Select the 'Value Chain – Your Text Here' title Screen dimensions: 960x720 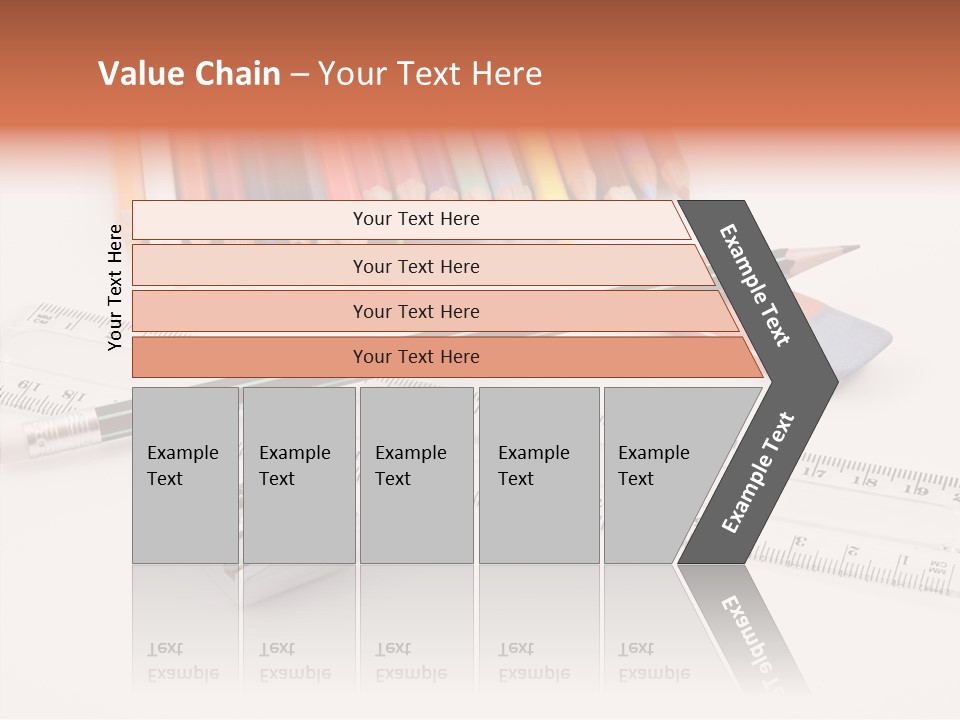[x=320, y=73]
